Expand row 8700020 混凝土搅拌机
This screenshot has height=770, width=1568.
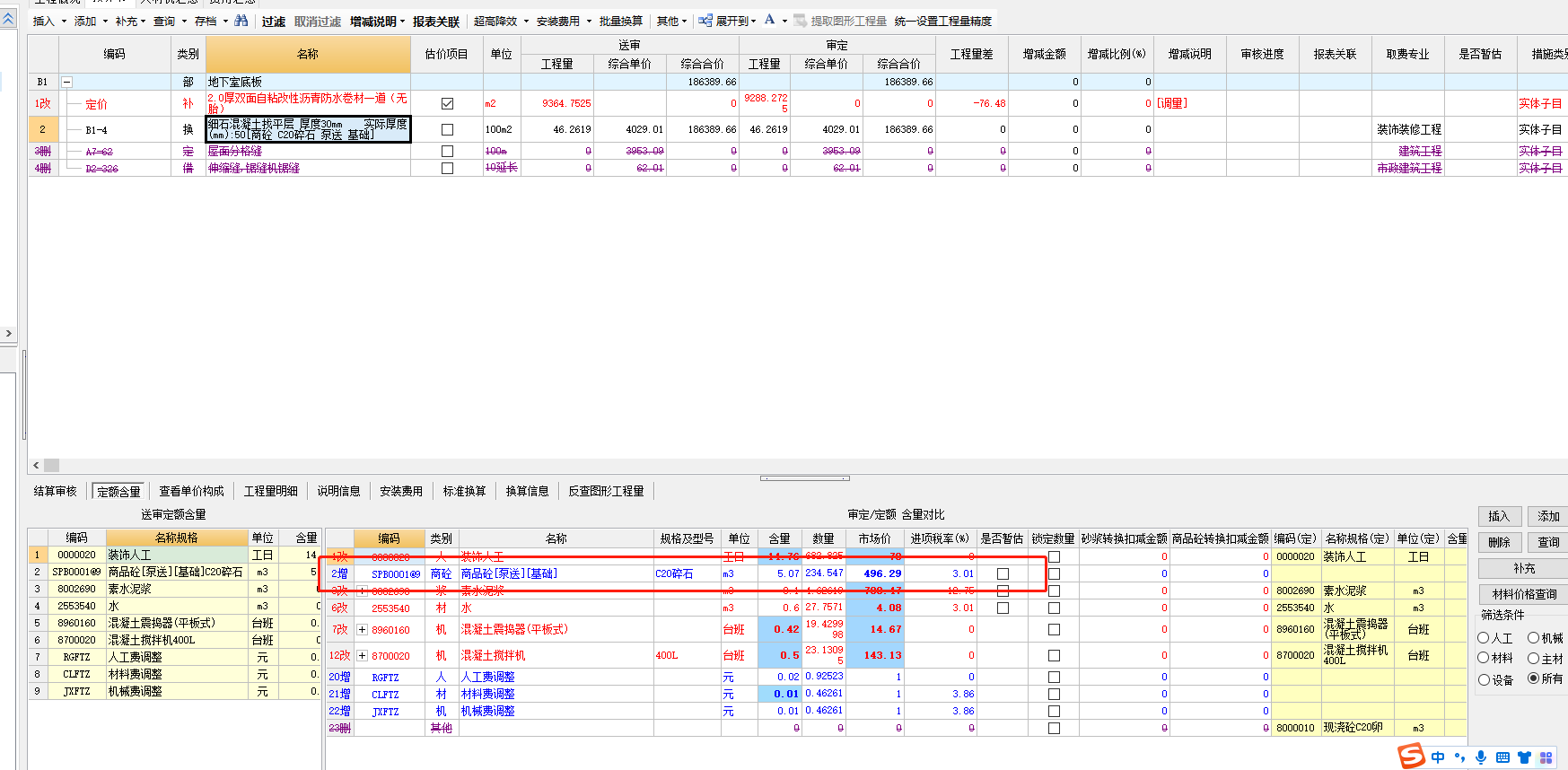point(362,655)
